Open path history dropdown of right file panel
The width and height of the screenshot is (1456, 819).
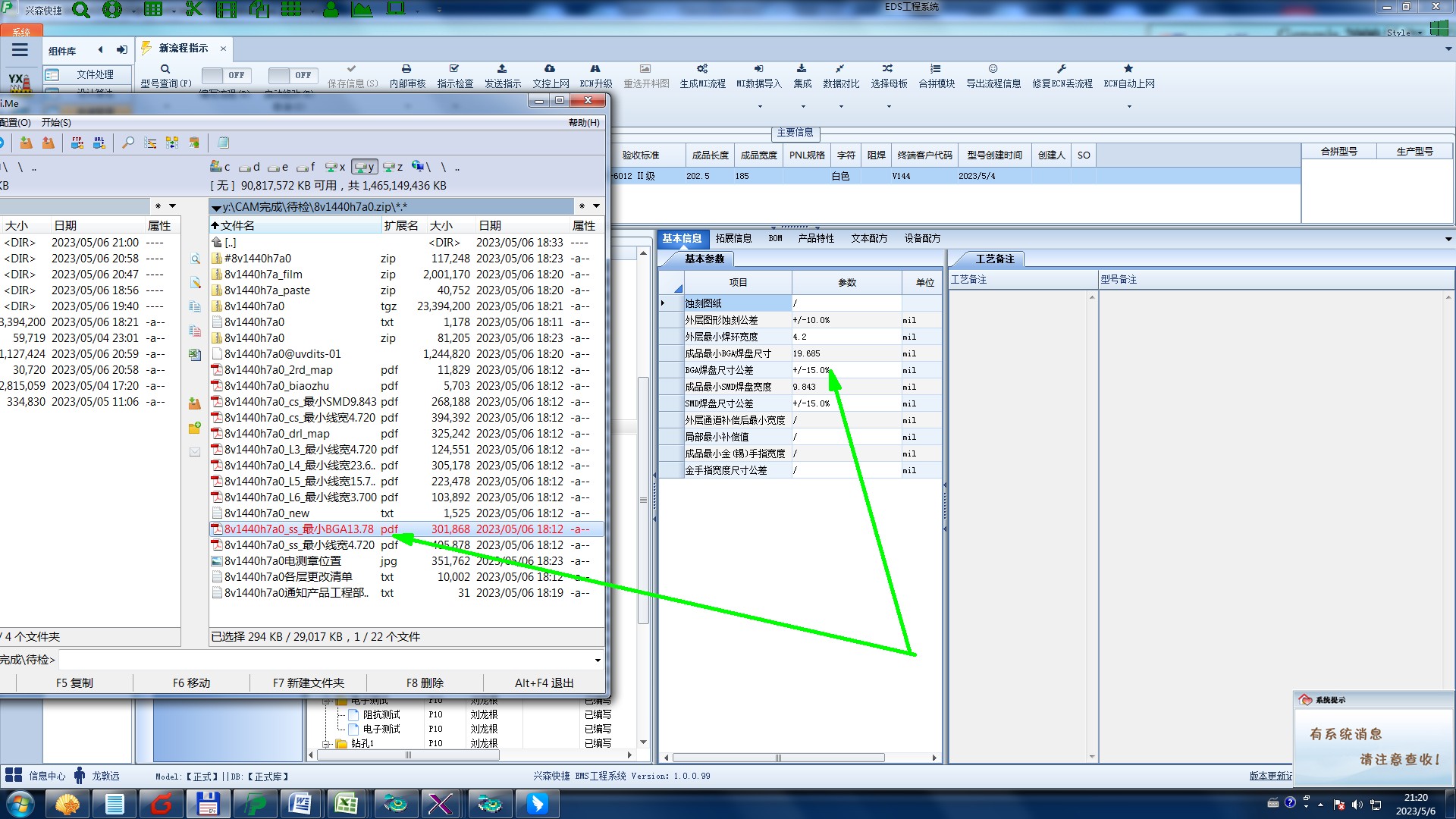click(597, 206)
